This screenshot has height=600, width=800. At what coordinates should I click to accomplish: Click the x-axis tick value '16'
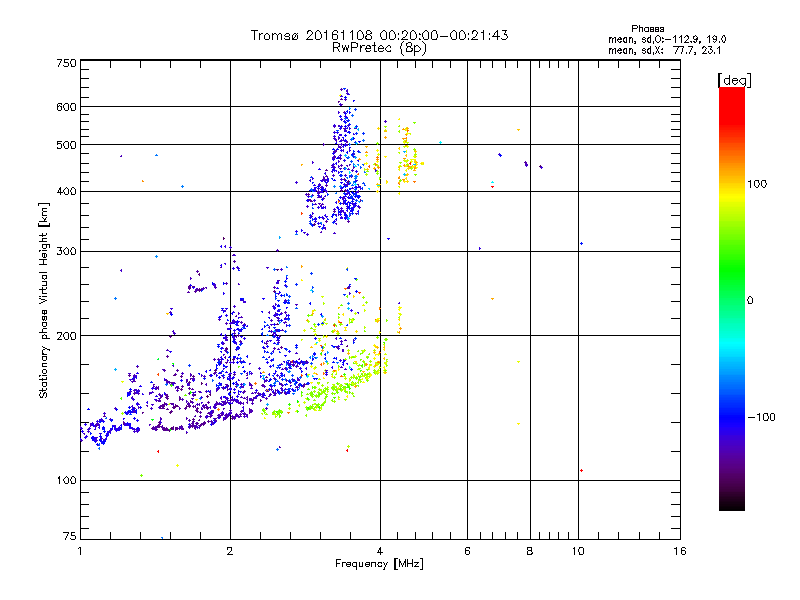click(x=680, y=551)
